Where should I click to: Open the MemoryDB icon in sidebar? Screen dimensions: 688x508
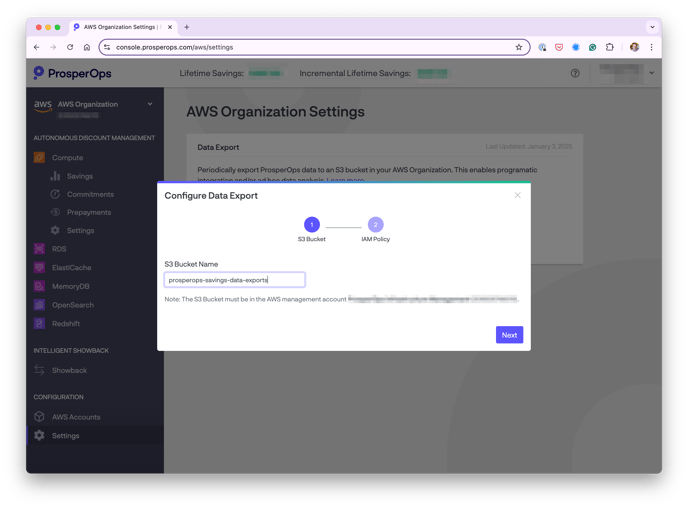click(x=39, y=286)
